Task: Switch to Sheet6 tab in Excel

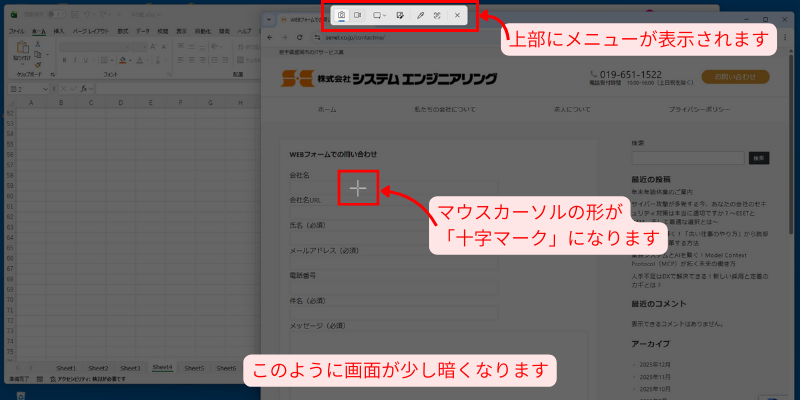Action: [x=227, y=368]
